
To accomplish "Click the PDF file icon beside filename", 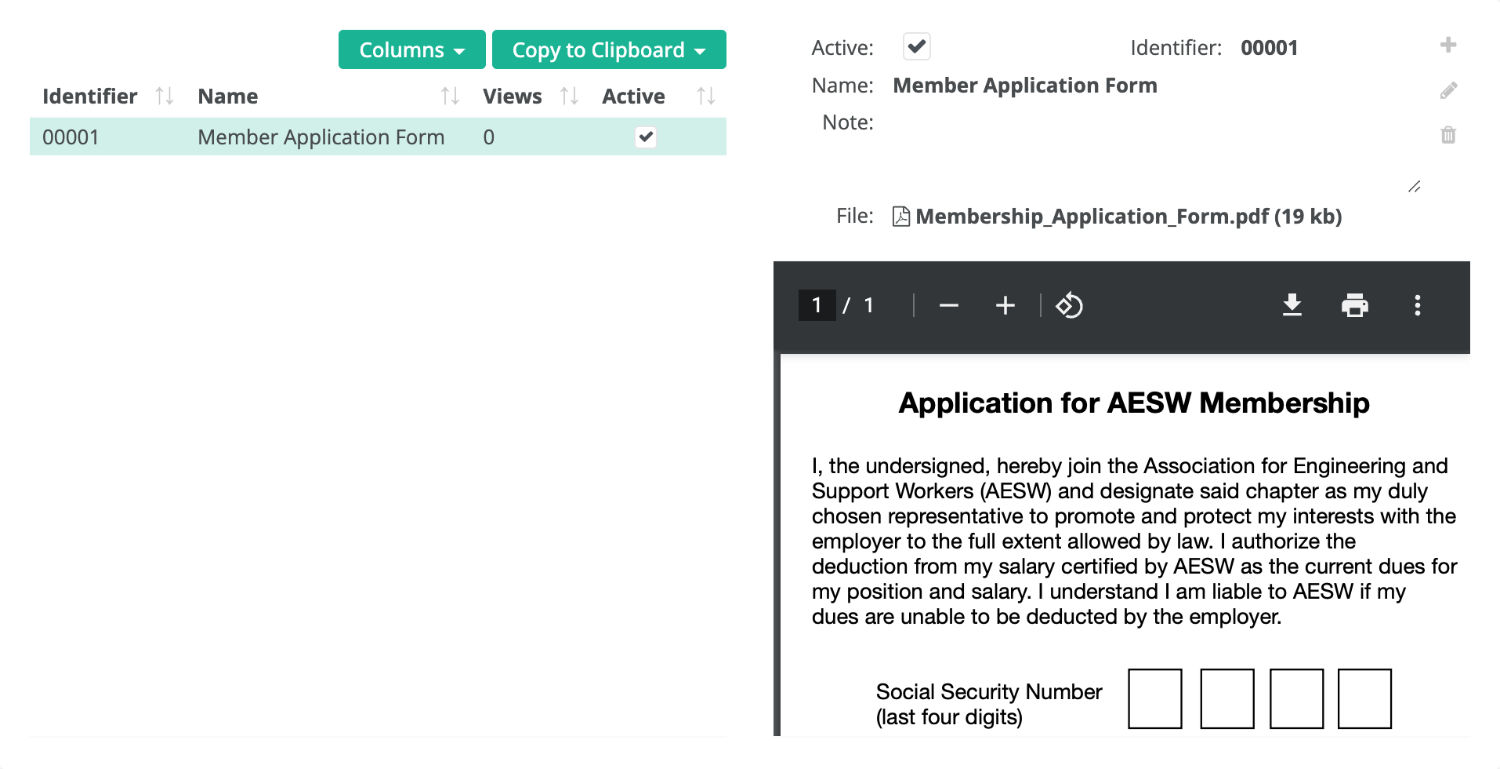I will click(901, 216).
